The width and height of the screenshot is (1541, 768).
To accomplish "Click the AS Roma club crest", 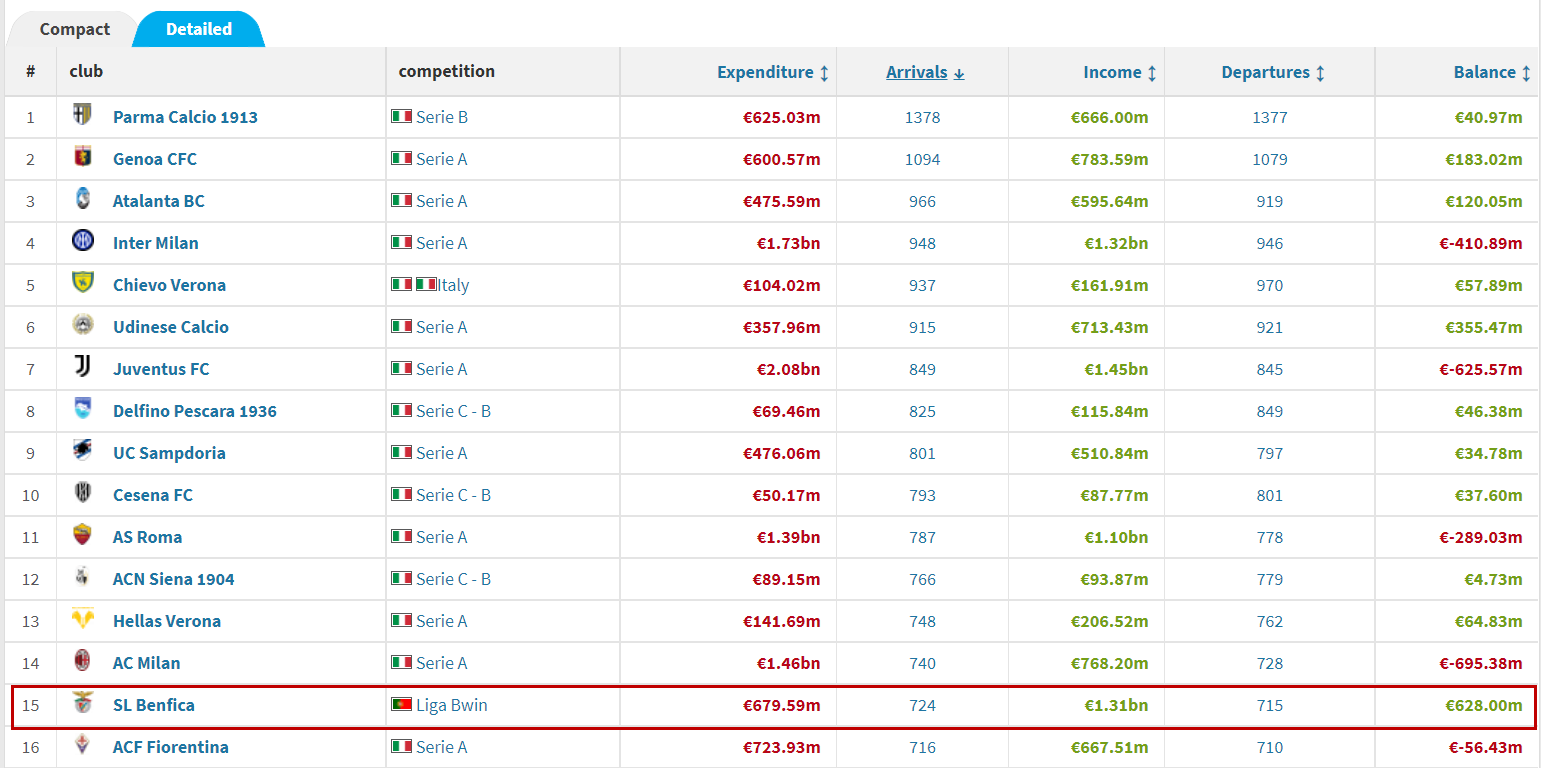I will point(82,535).
